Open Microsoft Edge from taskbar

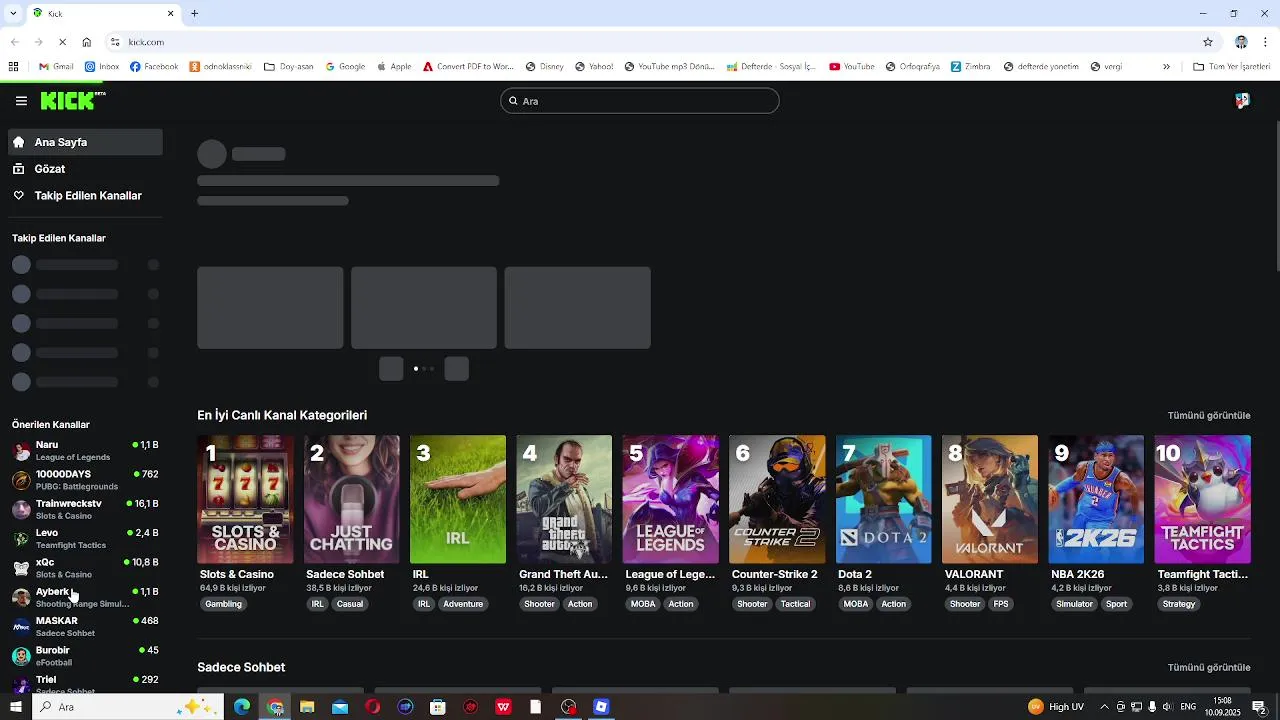click(242, 707)
